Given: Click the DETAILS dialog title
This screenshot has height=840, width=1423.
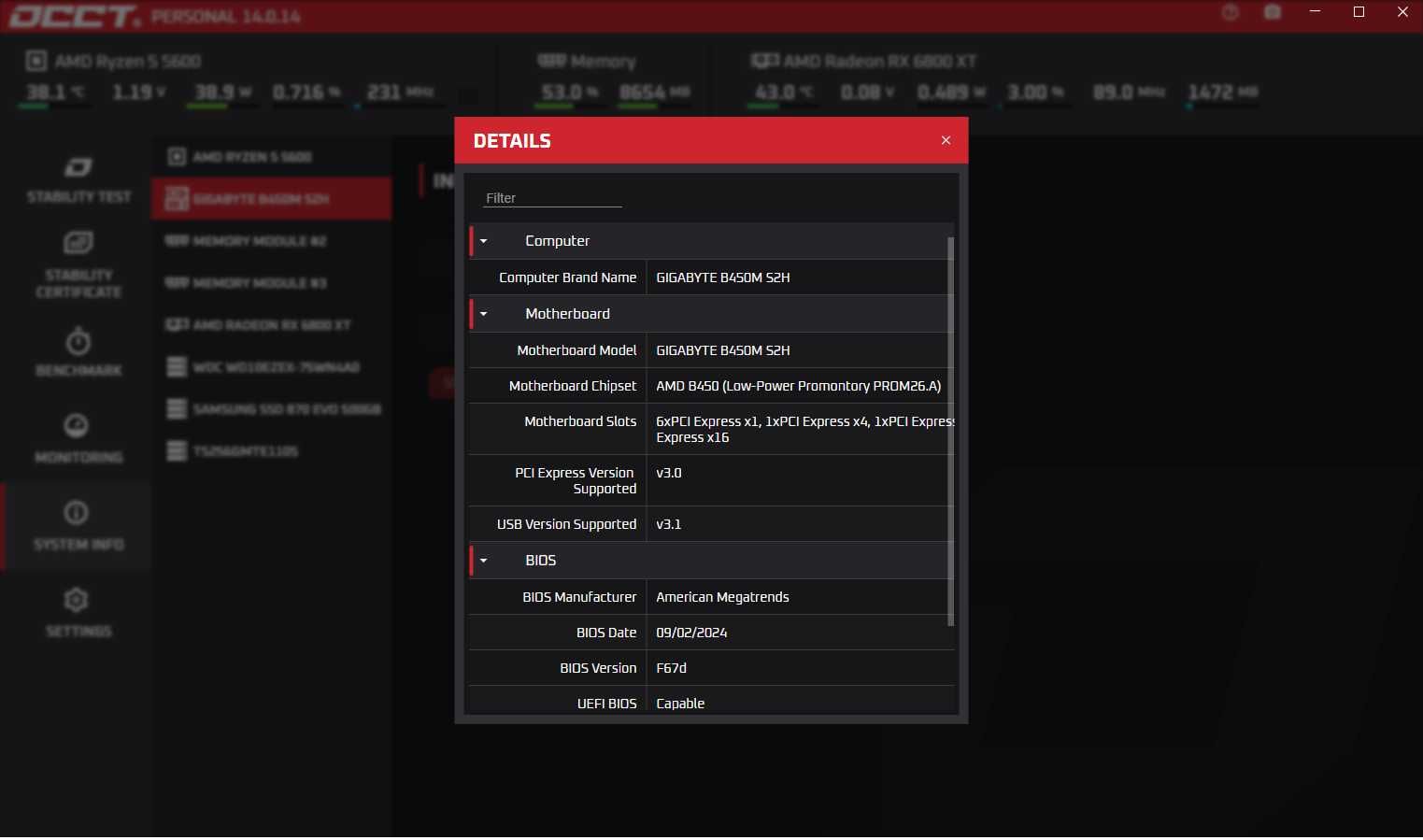Looking at the screenshot, I should [512, 141].
